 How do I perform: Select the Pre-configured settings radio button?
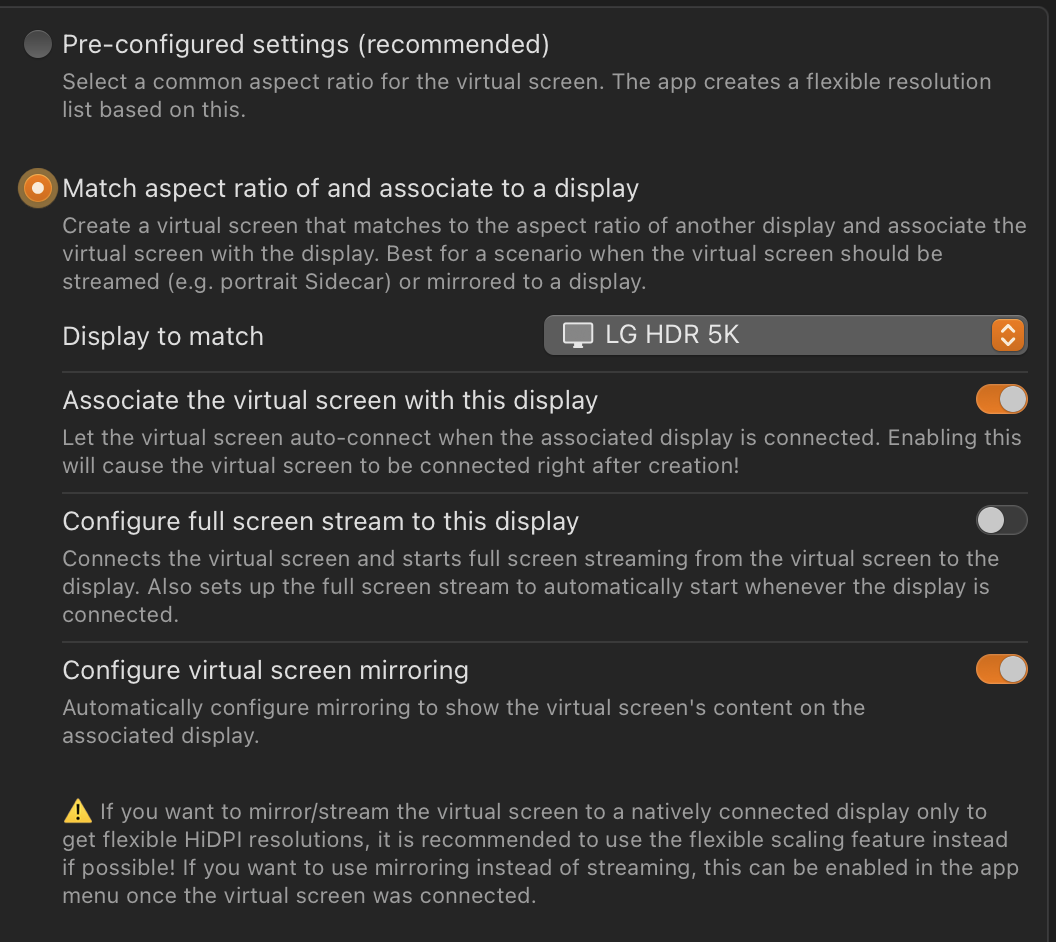[38, 44]
